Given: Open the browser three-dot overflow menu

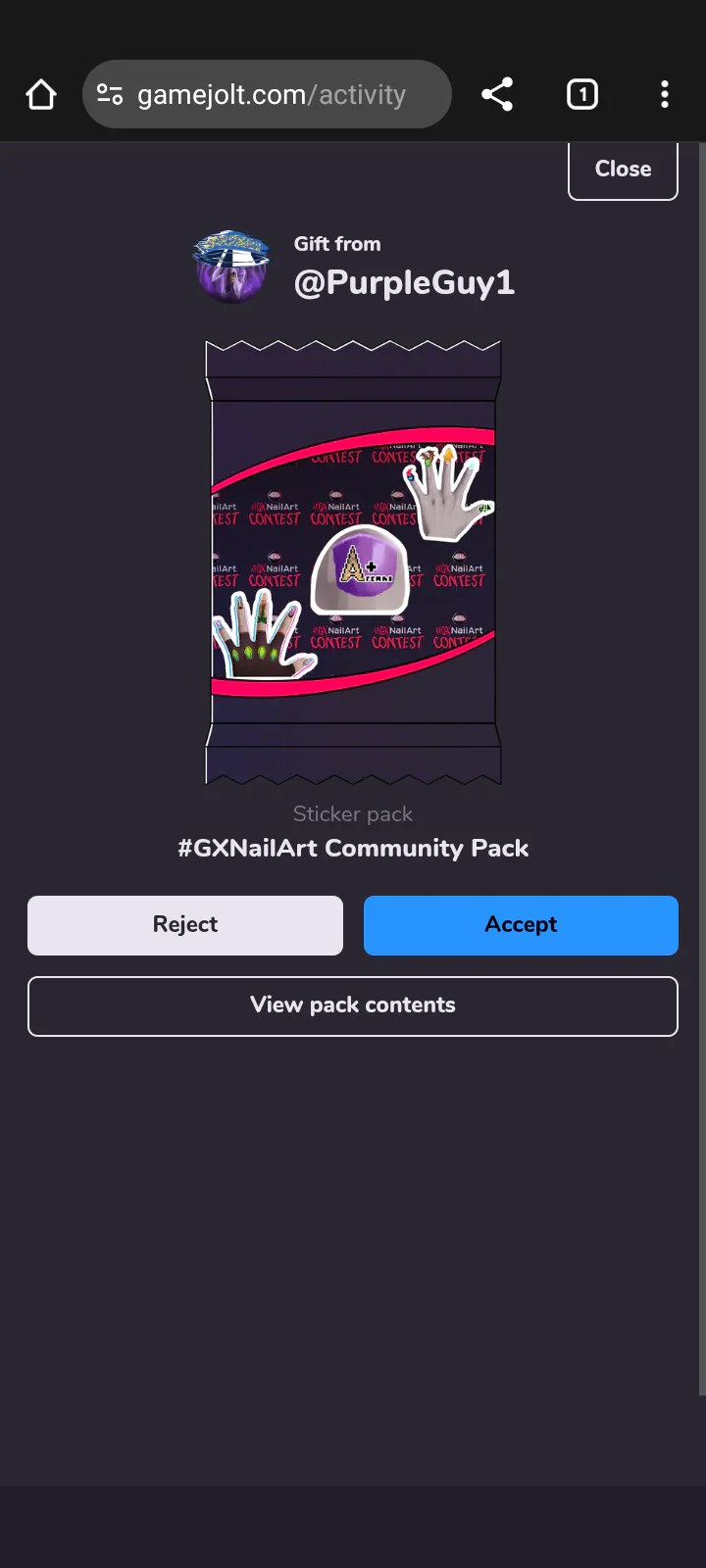Looking at the screenshot, I should point(665,95).
